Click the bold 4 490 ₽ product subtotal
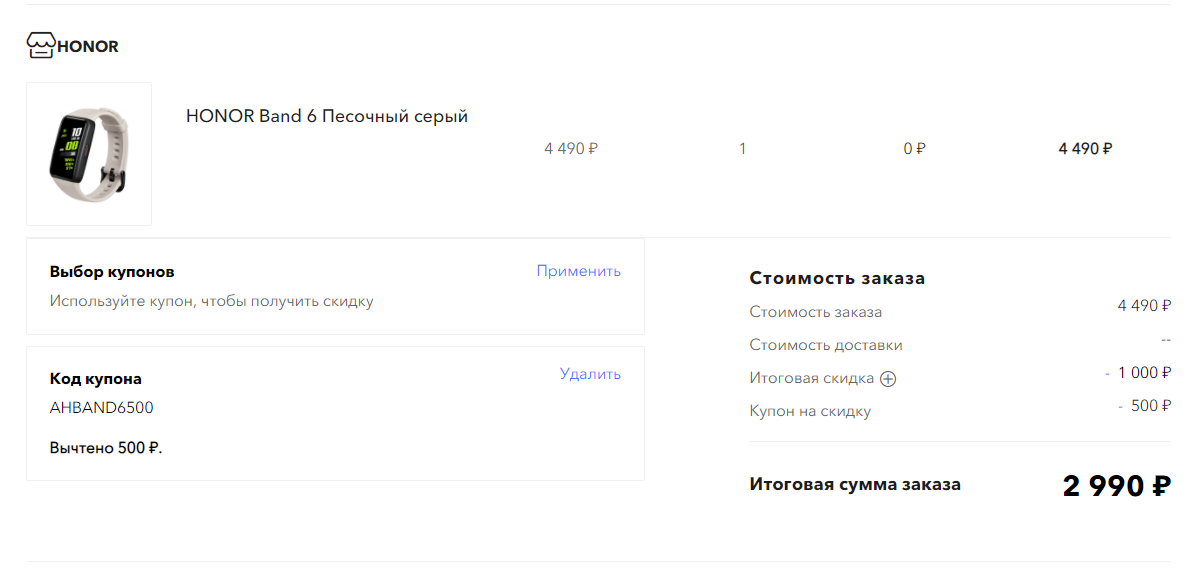 tap(1086, 149)
